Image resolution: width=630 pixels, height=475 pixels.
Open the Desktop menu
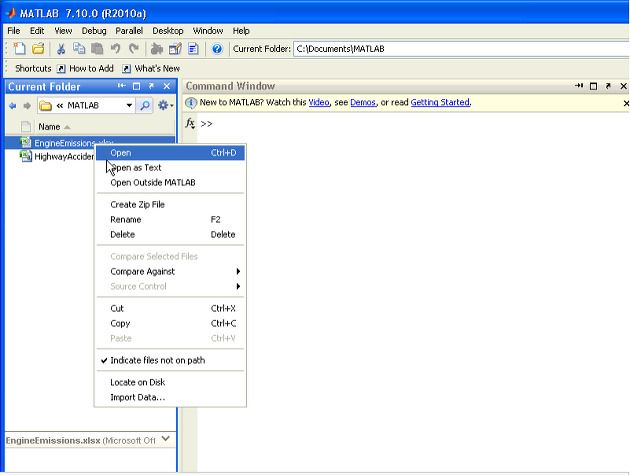click(168, 31)
